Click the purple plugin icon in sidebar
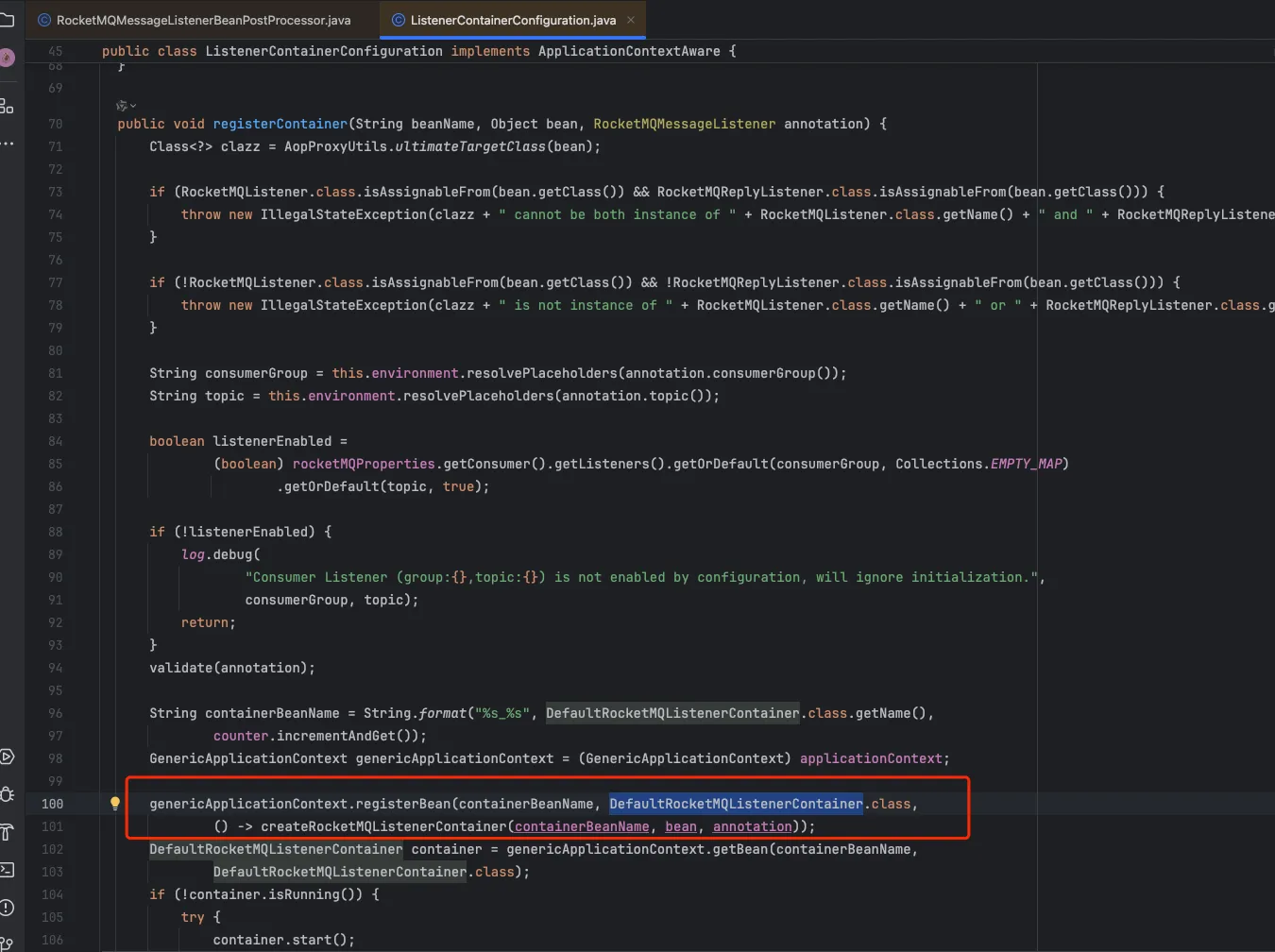This screenshot has height=952, width=1275. pos(7,58)
